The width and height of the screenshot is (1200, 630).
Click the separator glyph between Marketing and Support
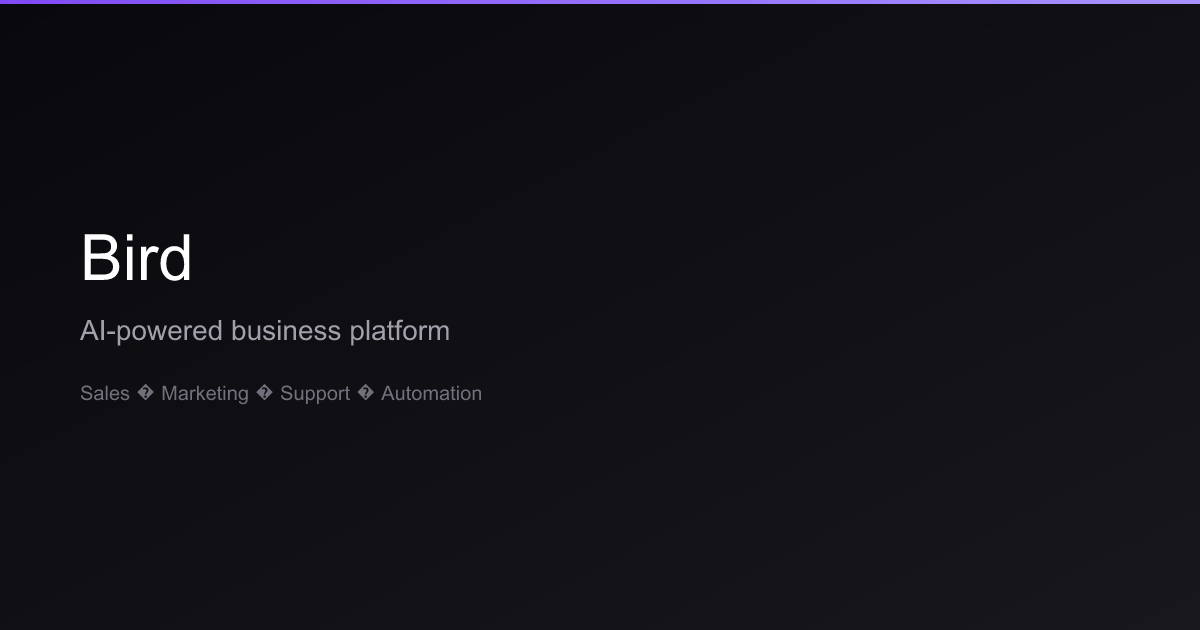click(x=264, y=393)
